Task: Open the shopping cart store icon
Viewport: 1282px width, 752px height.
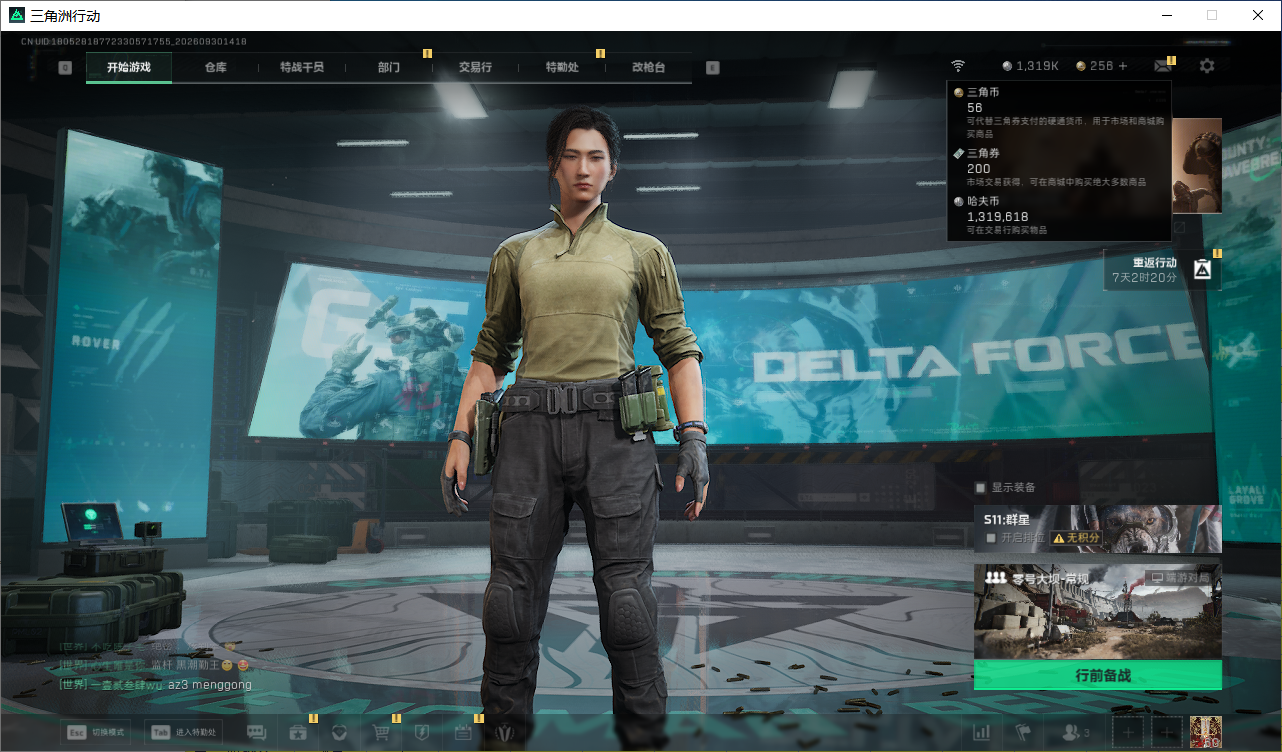Action: coord(381,732)
